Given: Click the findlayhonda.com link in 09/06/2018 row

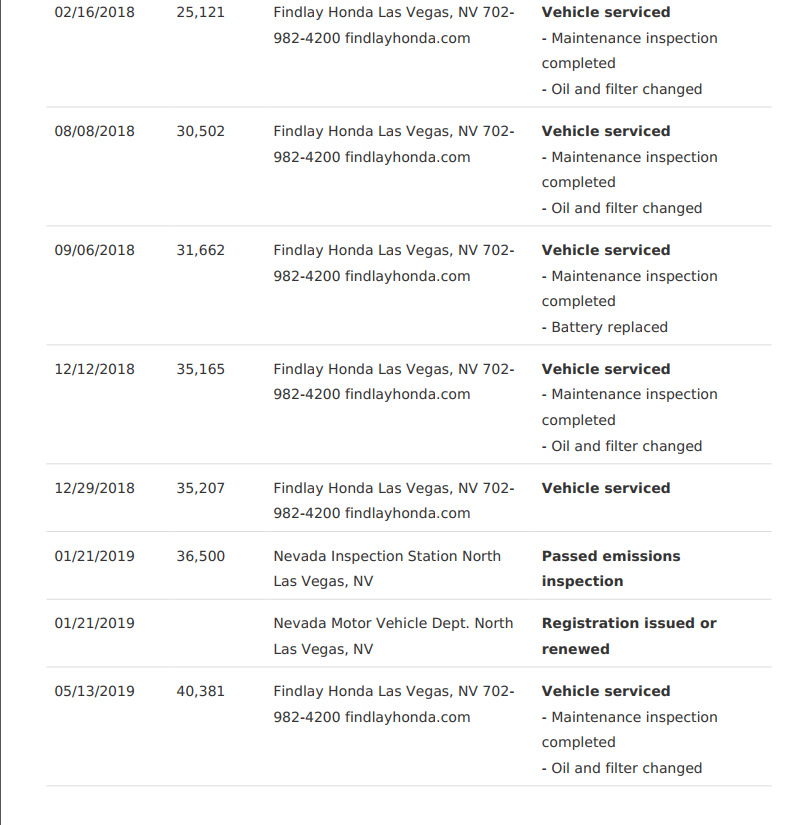Looking at the screenshot, I should click(407, 276).
